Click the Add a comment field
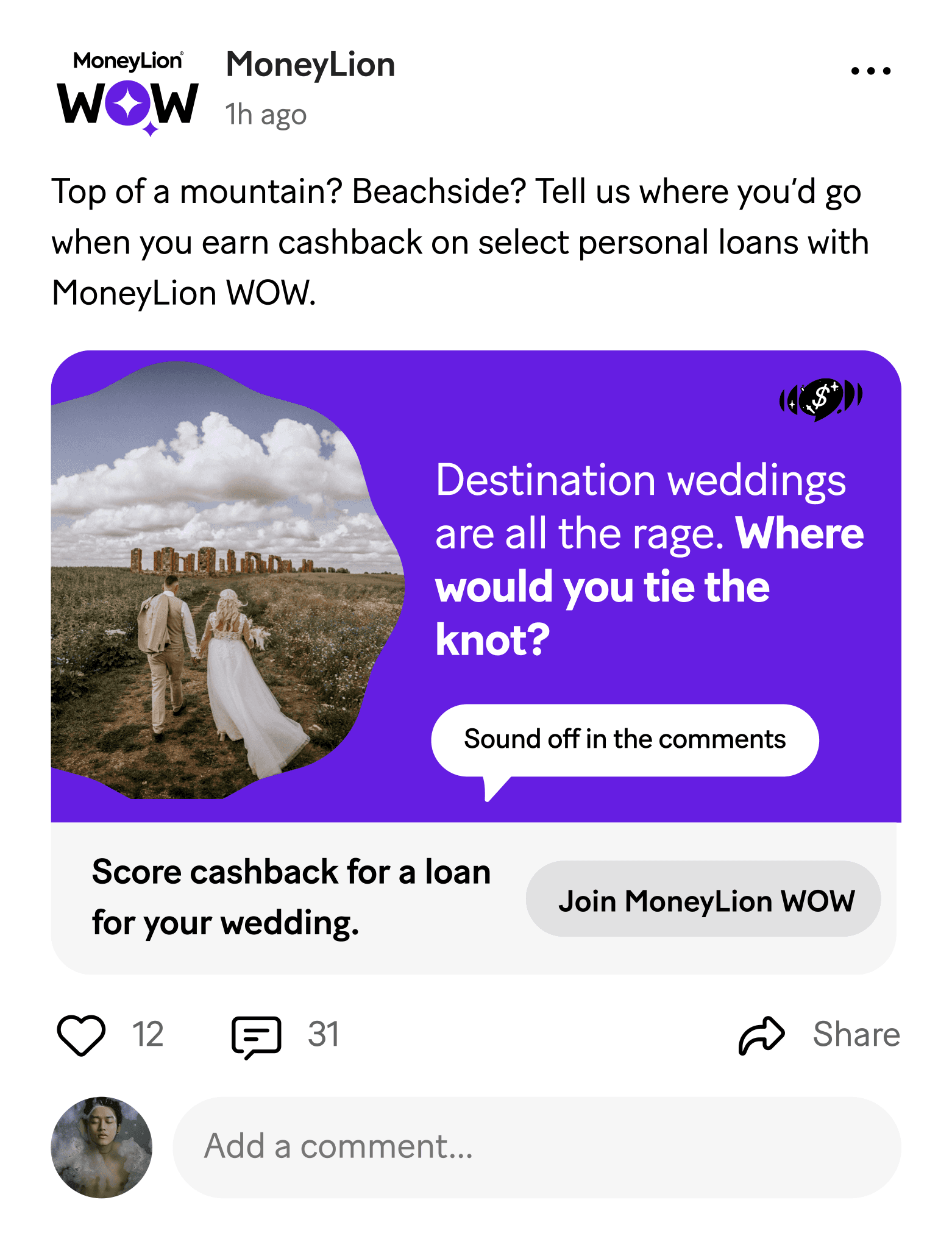Image resolution: width=952 pixels, height=1239 pixels. (x=537, y=1147)
